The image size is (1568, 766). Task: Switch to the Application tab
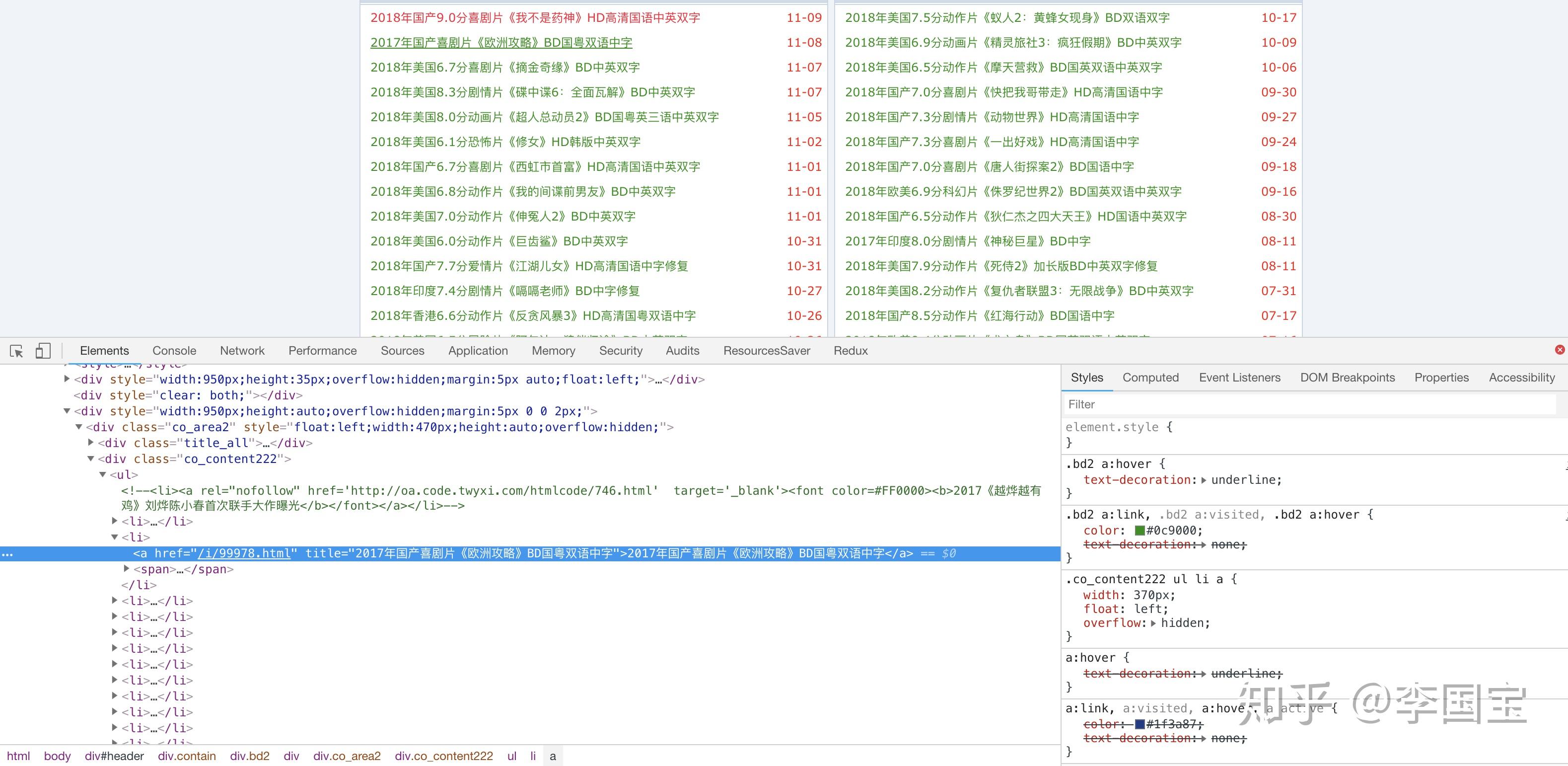[x=478, y=351]
